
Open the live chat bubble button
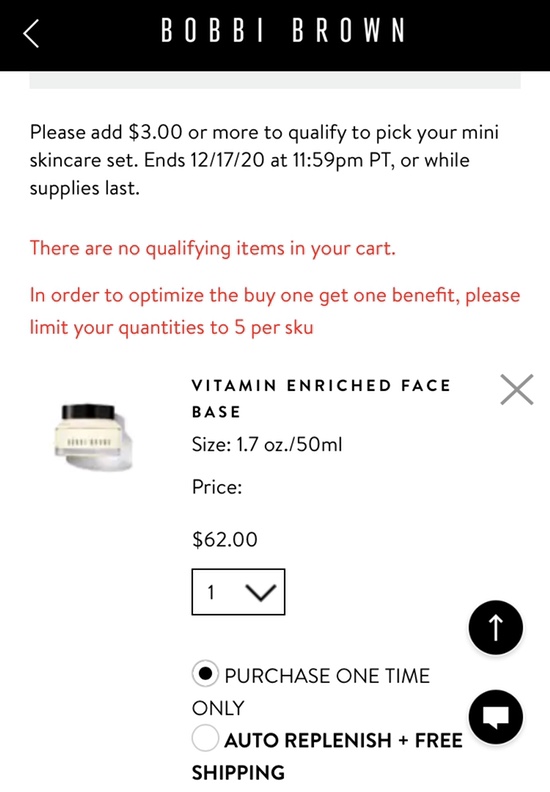(x=495, y=717)
